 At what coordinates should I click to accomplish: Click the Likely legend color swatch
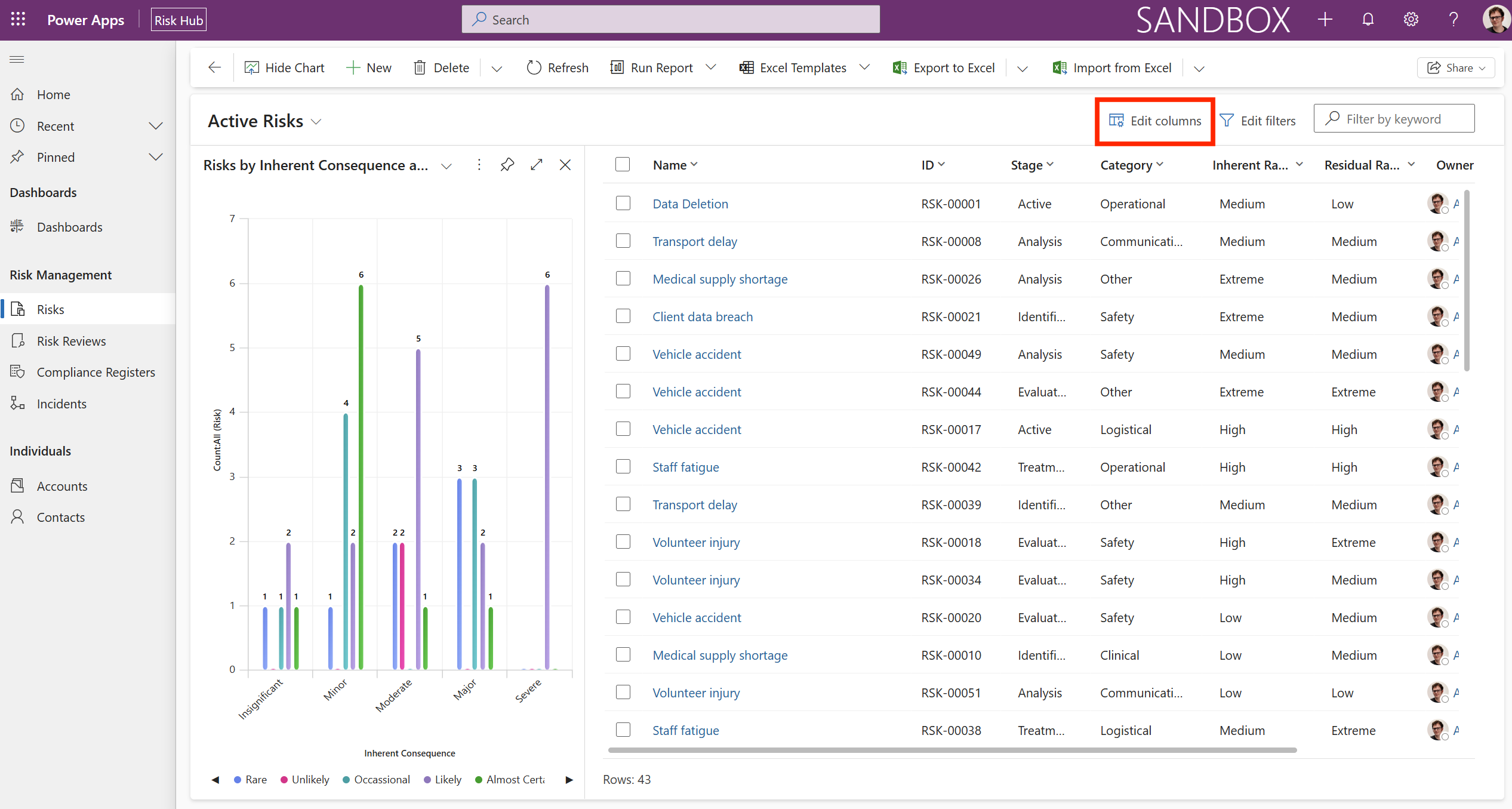(427, 780)
